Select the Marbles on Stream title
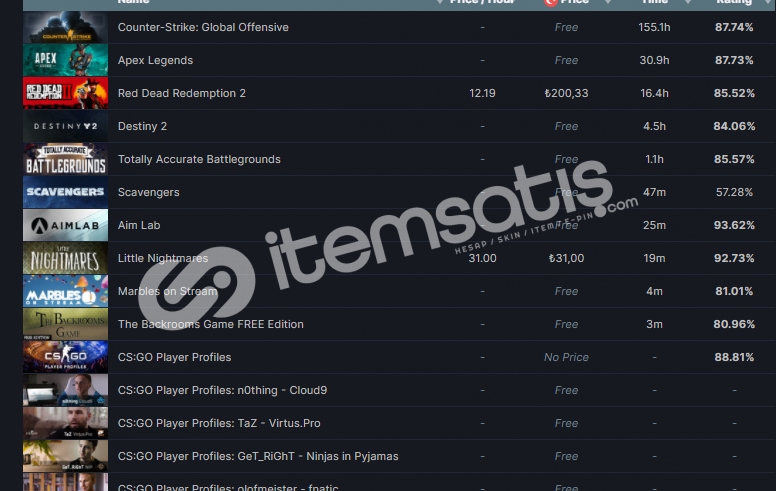776x491 pixels. click(167, 291)
